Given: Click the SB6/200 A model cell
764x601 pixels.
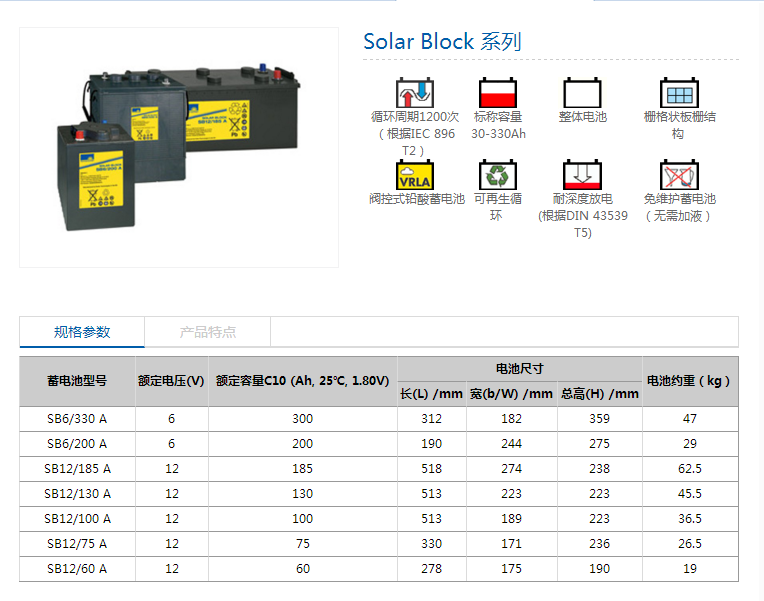Looking at the screenshot, I should [77, 444].
